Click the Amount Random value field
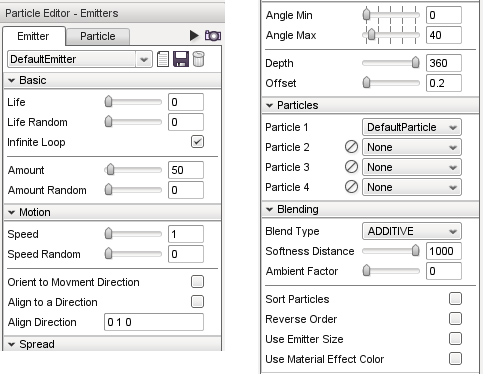This screenshot has width=499, height=381. [x=186, y=190]
